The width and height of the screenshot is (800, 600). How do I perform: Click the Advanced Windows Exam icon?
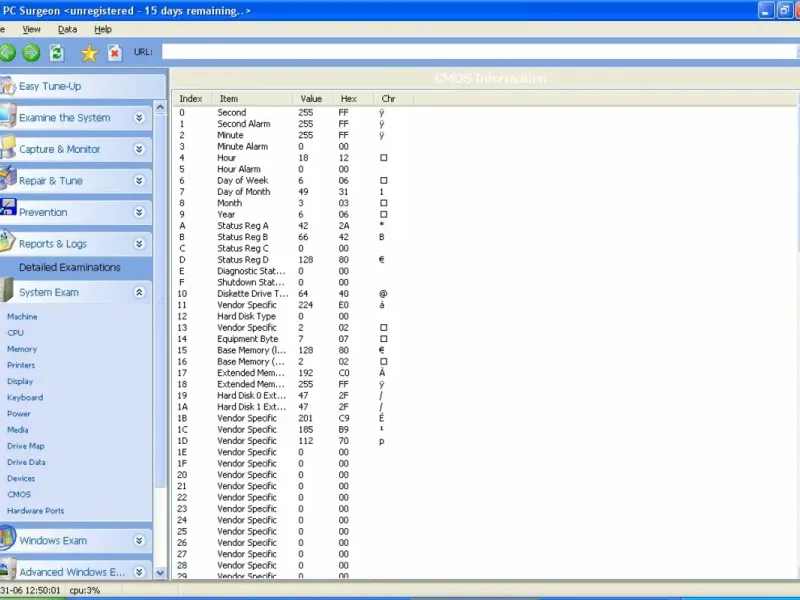pyautogui.click(x=7, y=570)
